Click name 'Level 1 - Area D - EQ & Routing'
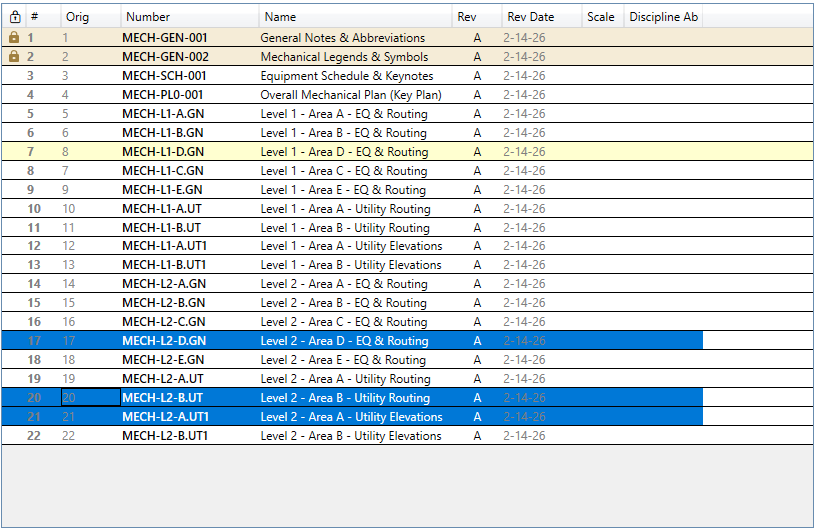The width and height of the screenshot is (816, 532). [344, 151]
